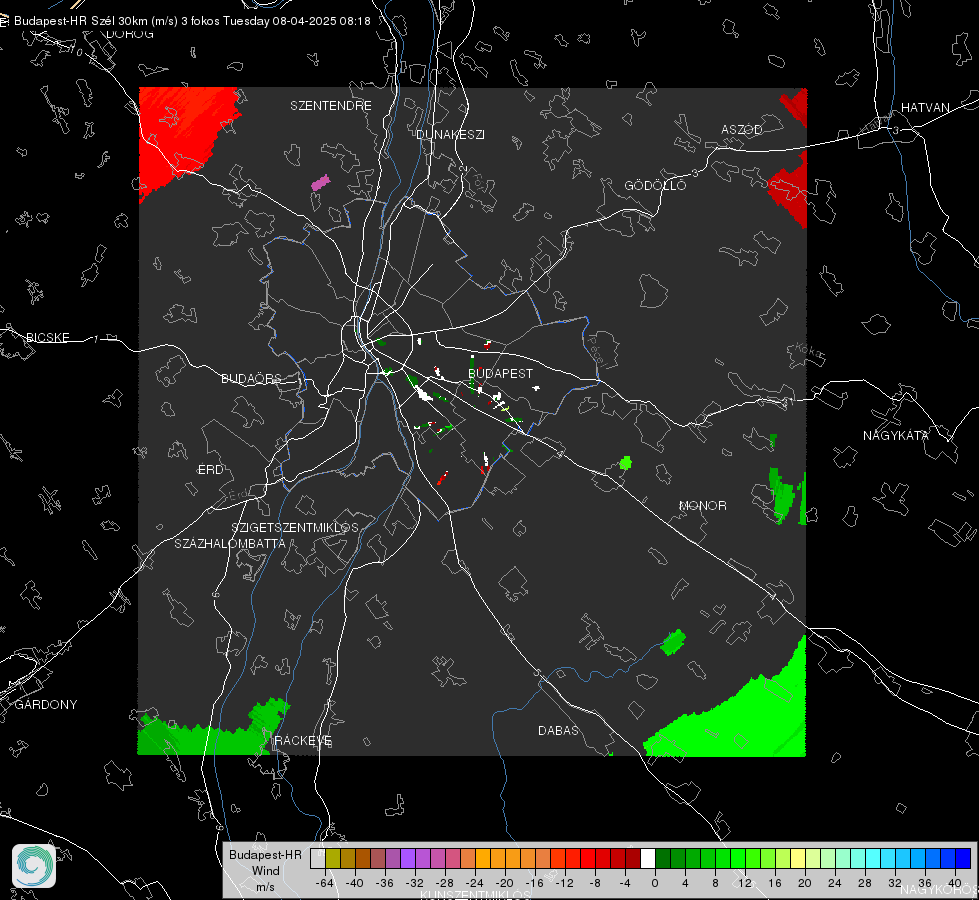Click the '-64' value on the legend scale
The image size is (979, 900).
[325, 883]
